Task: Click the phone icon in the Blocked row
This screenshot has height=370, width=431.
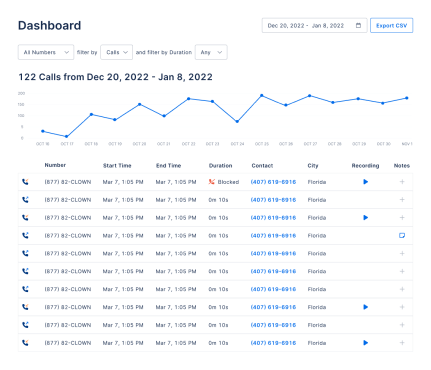Action: click(x=25, y=182)
